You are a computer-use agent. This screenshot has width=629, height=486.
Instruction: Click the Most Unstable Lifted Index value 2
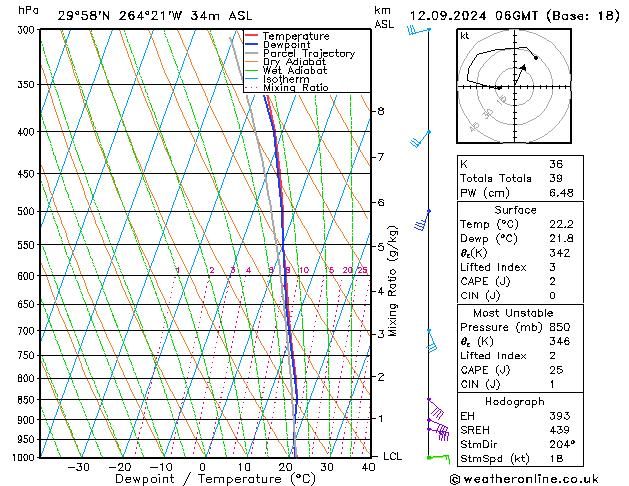pyautogui.click(x=552, y=356)
